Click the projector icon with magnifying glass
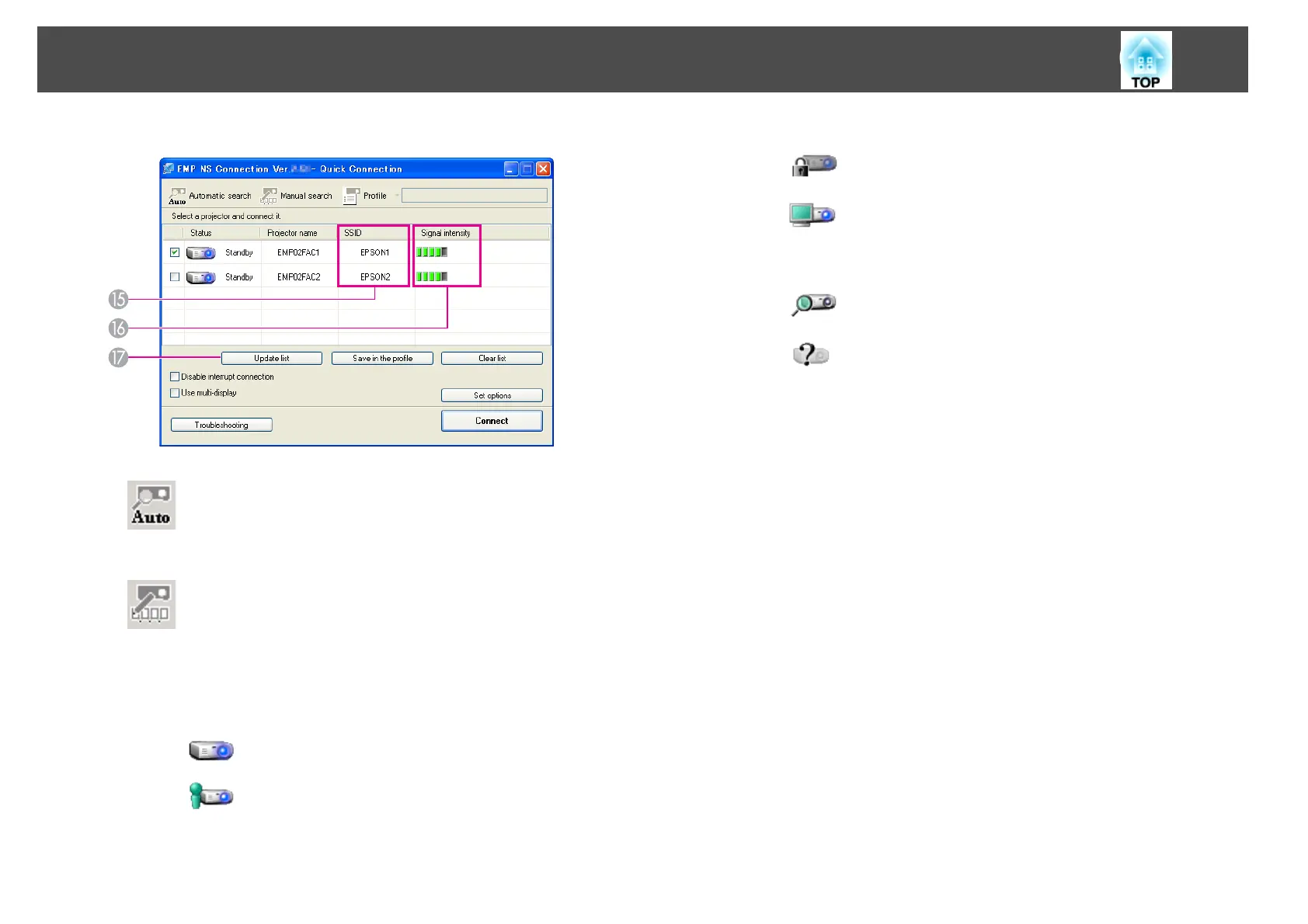Viewport: 1308px width, 924px height. [x=813, y=304]
